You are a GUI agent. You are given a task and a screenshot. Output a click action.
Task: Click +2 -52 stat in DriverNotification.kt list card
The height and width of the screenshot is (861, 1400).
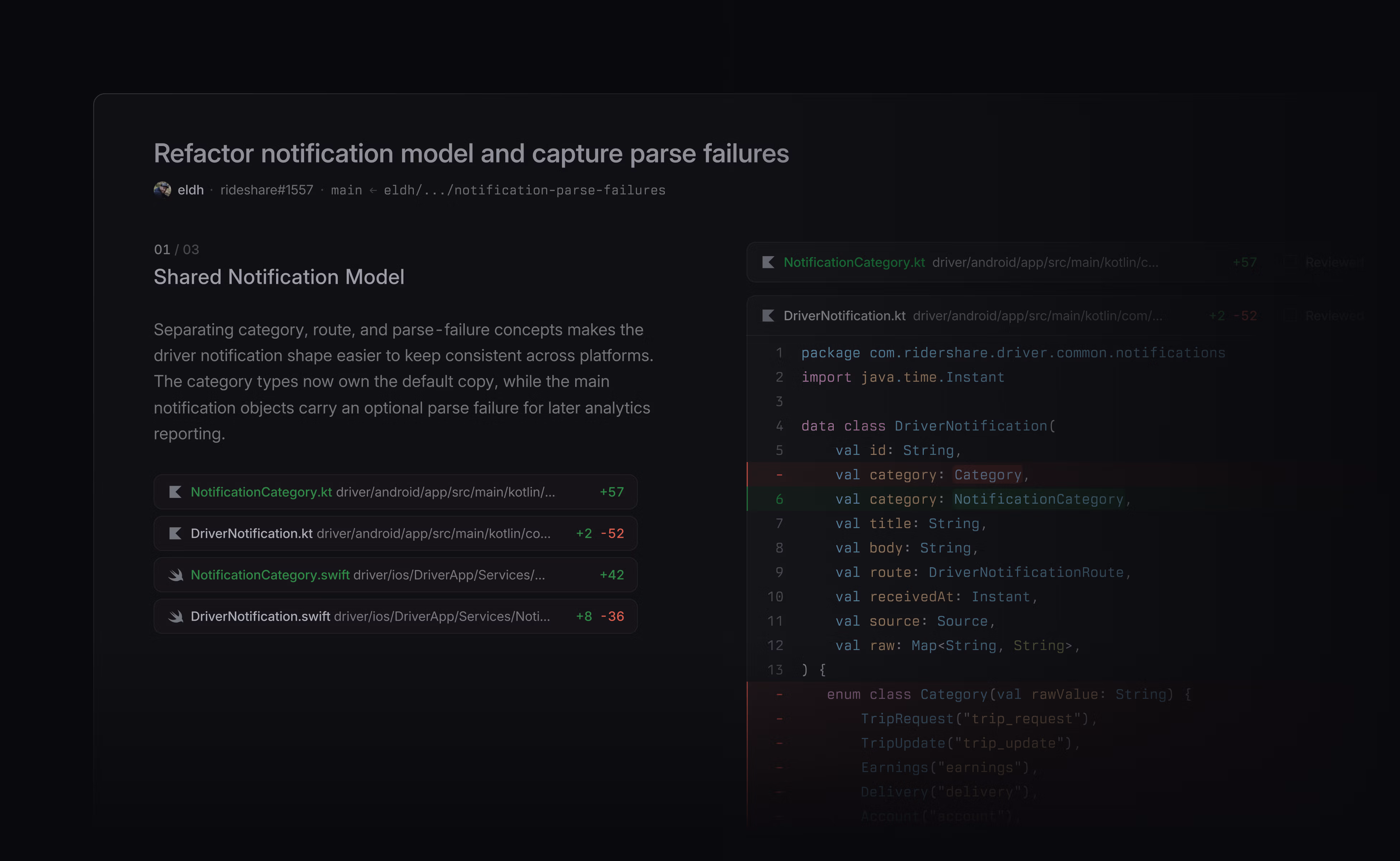click(x=600, y=533)
